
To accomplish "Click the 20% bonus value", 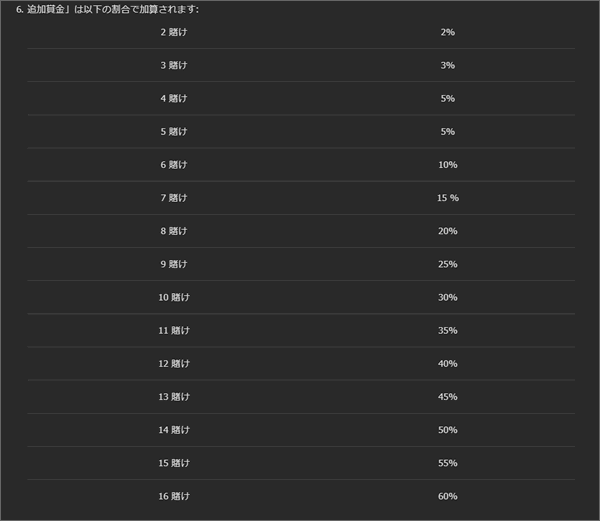I will point(447,231).
